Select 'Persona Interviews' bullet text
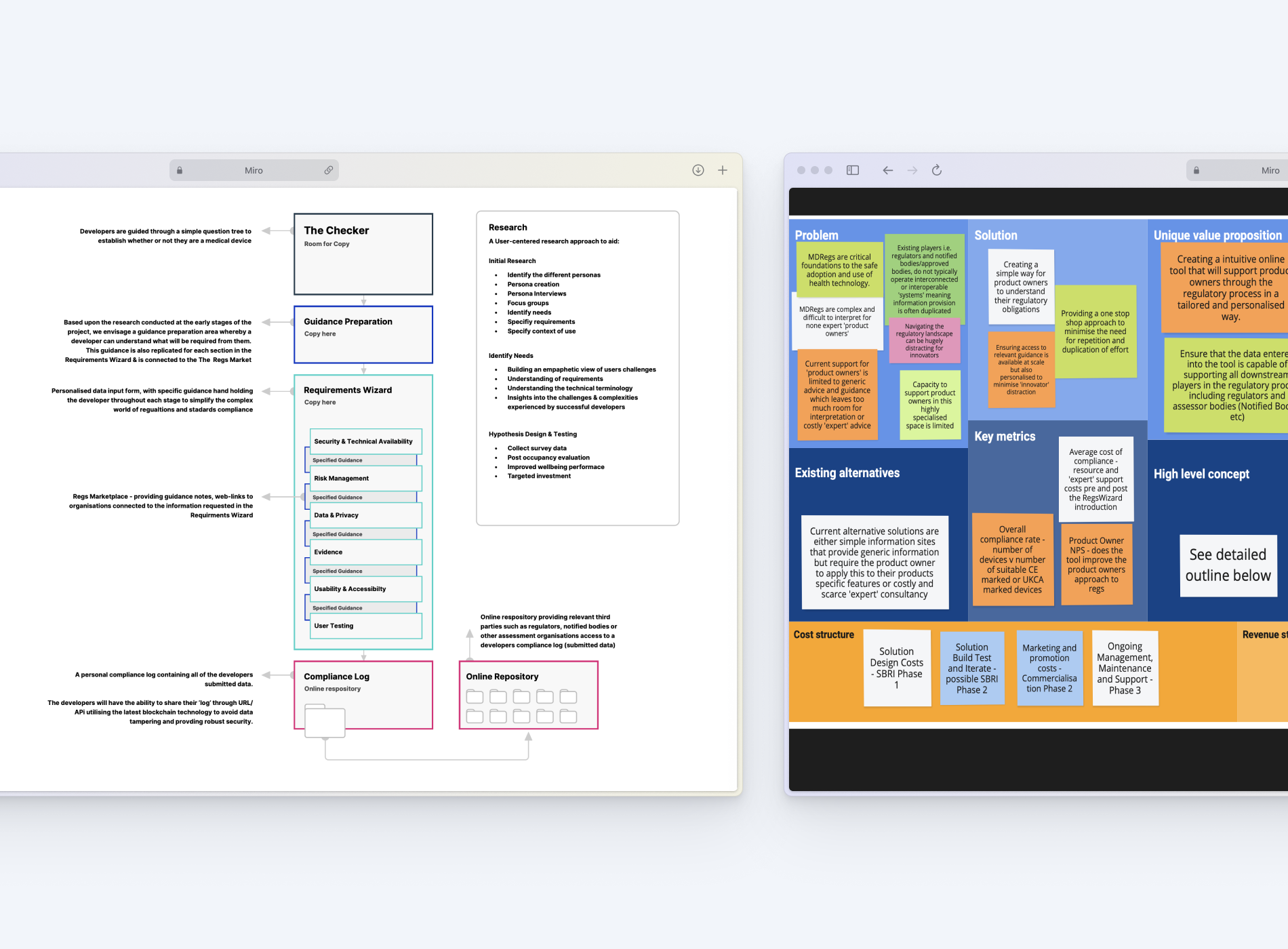1288x949 pixels. pyautogui.click(x=537, y=294)
